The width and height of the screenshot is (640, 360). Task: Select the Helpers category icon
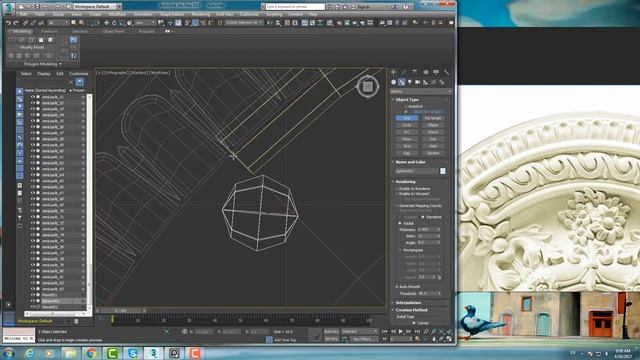coord(426,82)
